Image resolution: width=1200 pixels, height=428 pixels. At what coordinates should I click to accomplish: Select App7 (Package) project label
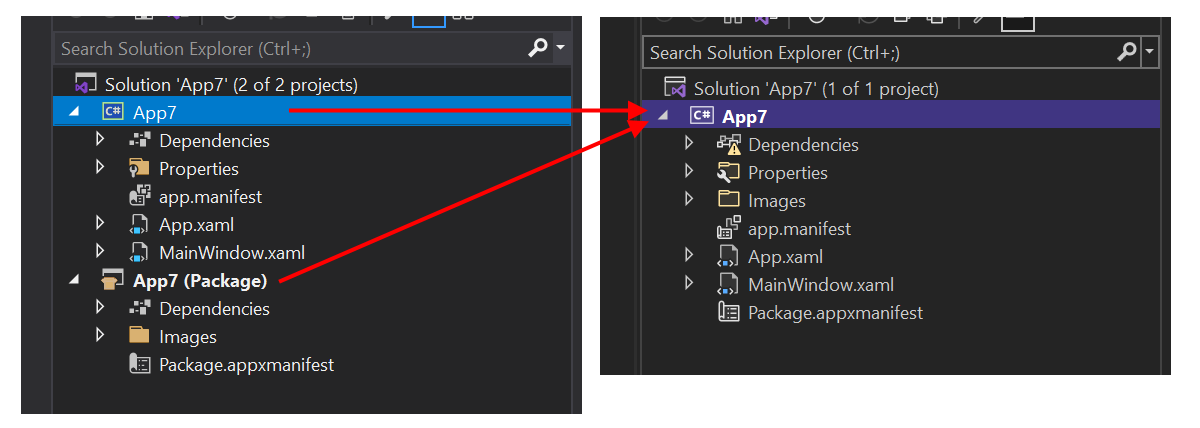[x=200, y=281]
